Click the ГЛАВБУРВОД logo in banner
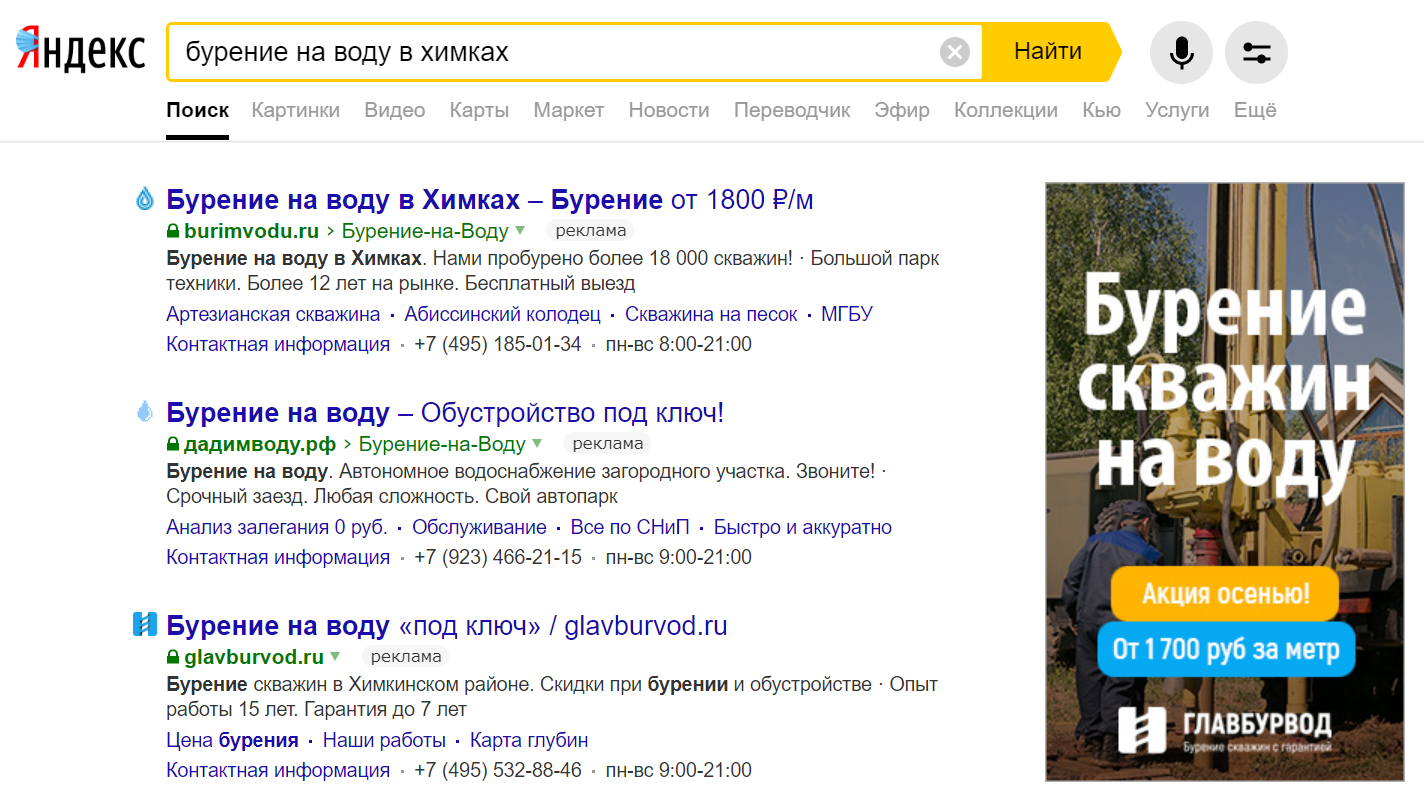Viewport: 1424px width, 803px height. point(1225,730)
